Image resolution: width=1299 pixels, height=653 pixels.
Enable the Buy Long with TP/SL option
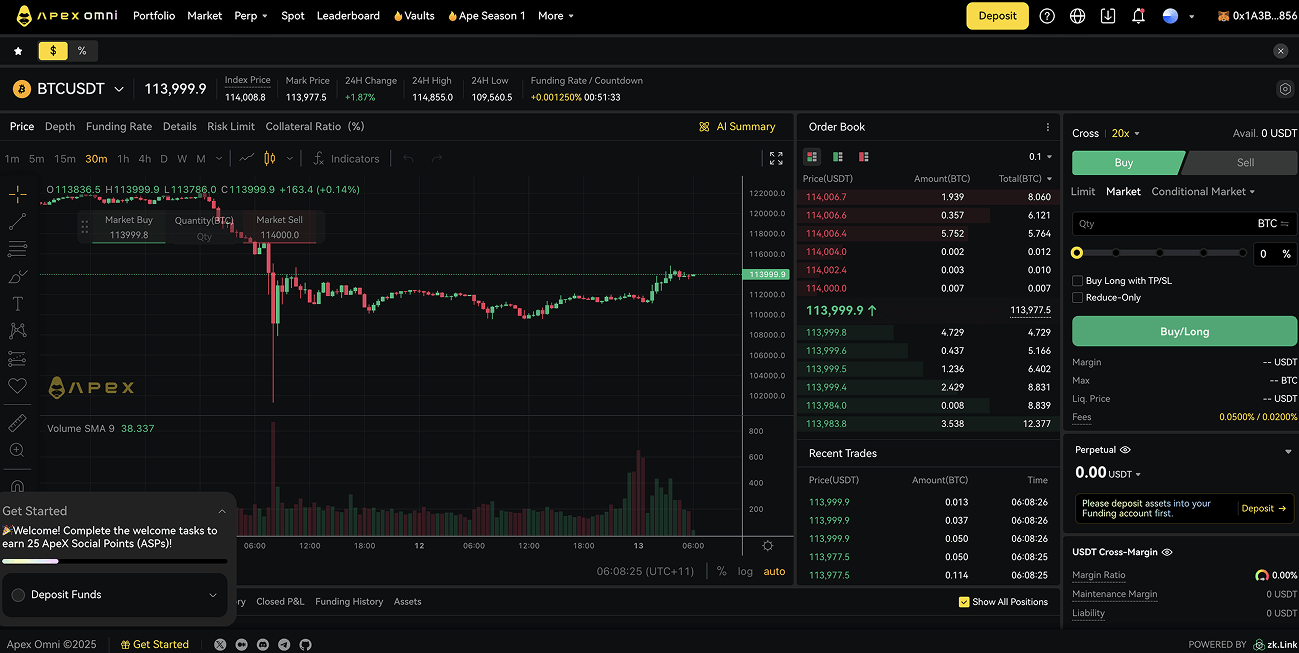1078,280
